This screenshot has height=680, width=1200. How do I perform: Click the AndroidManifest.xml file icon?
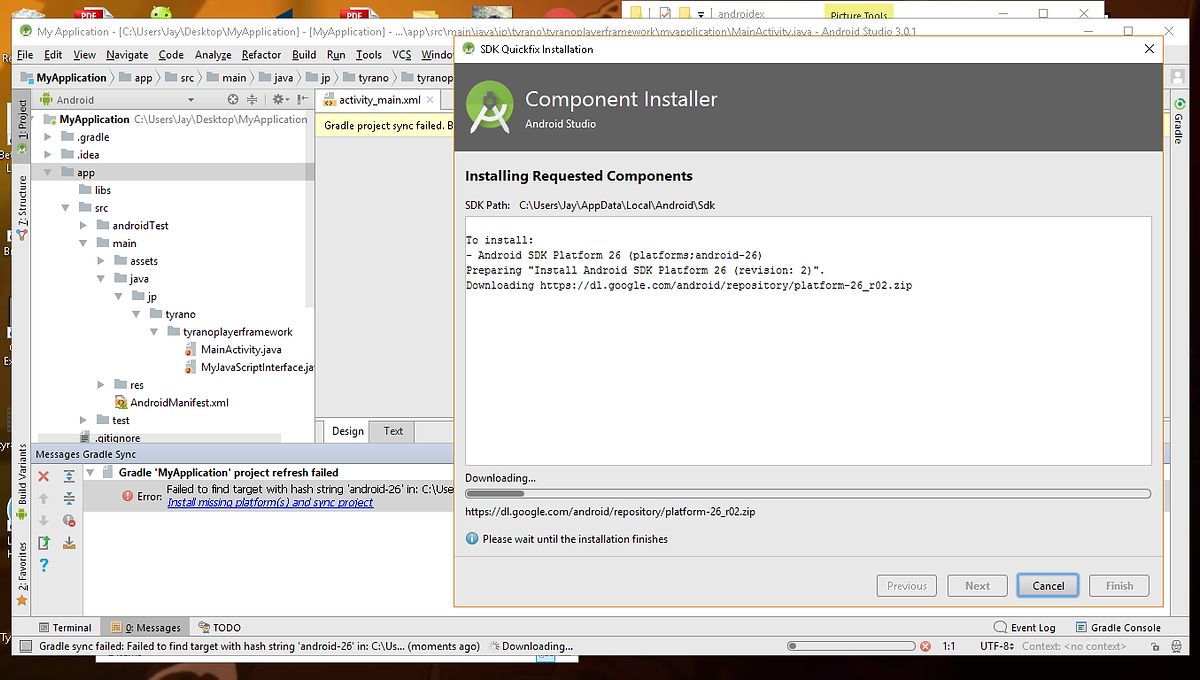point(121,402)
